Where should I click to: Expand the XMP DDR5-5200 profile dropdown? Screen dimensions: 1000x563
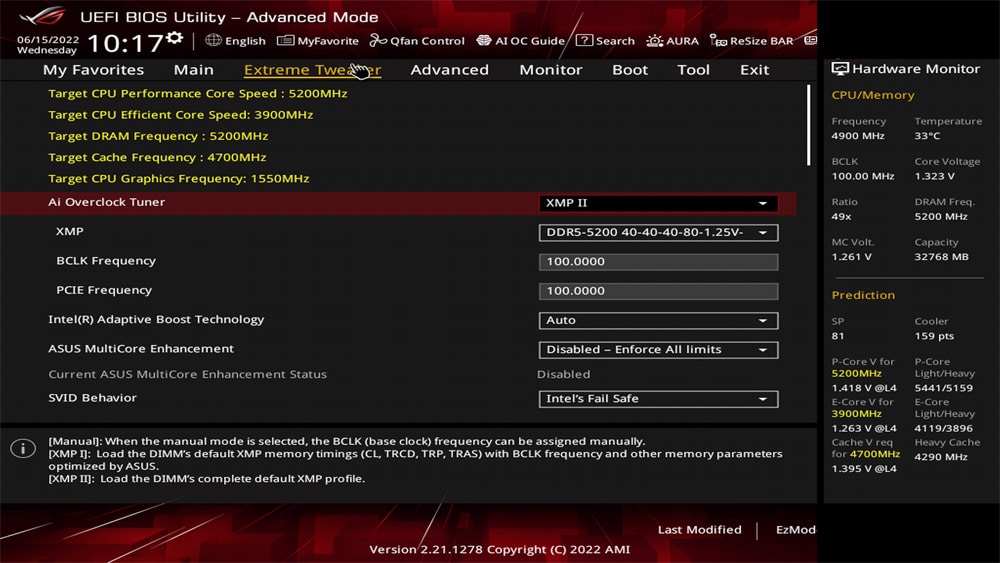coord(658,232)
